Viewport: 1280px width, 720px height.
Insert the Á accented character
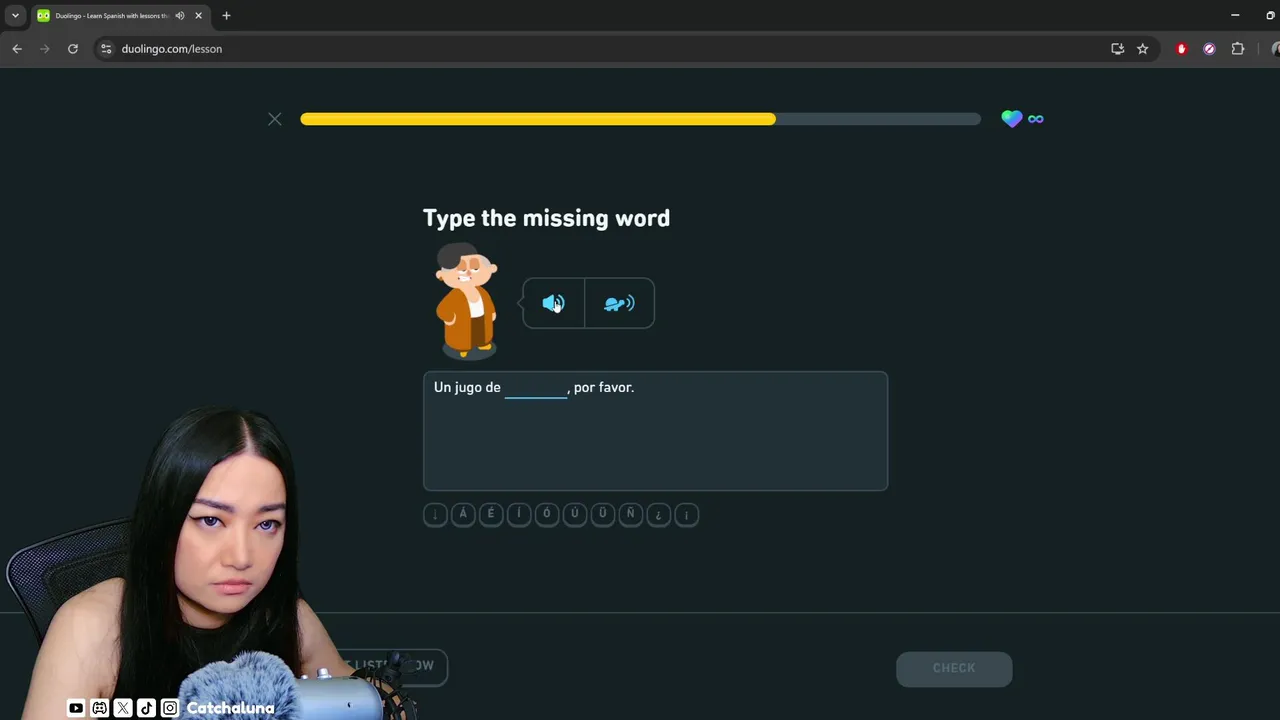point(462,514)
